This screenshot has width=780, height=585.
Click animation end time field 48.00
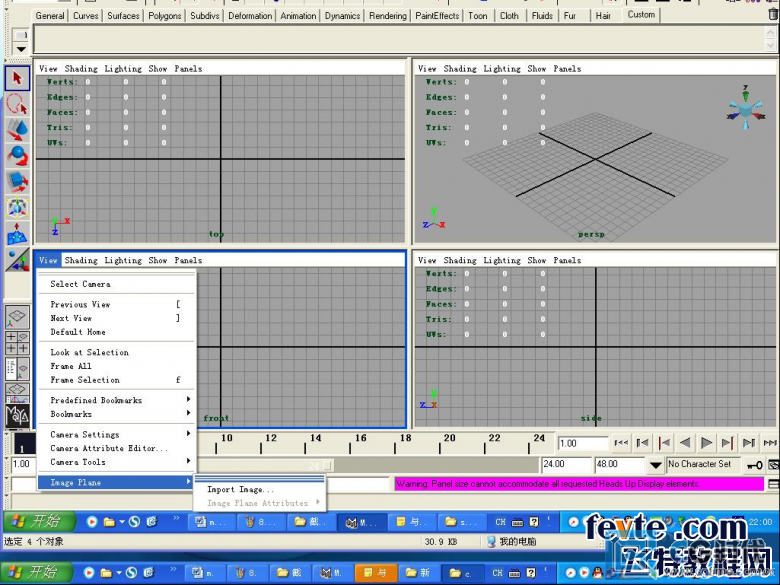[x=619, y=465]
